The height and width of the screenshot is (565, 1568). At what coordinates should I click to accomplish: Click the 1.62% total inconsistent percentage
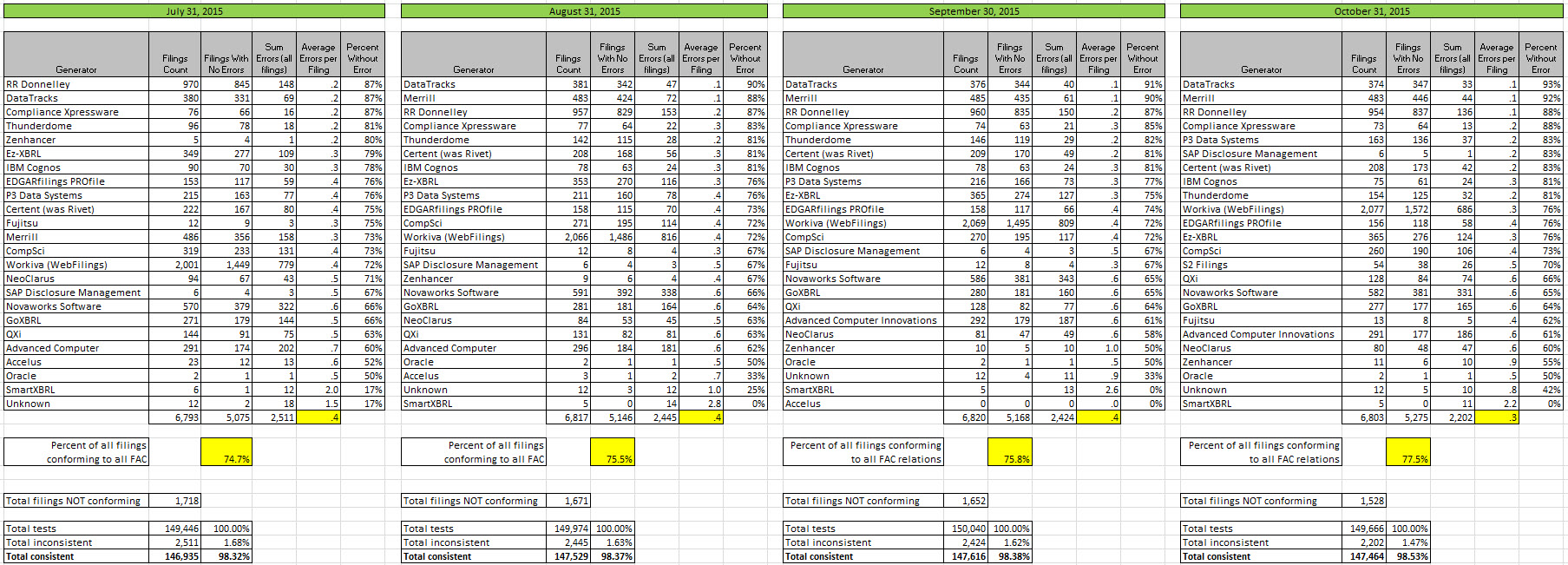[1010, 542]
